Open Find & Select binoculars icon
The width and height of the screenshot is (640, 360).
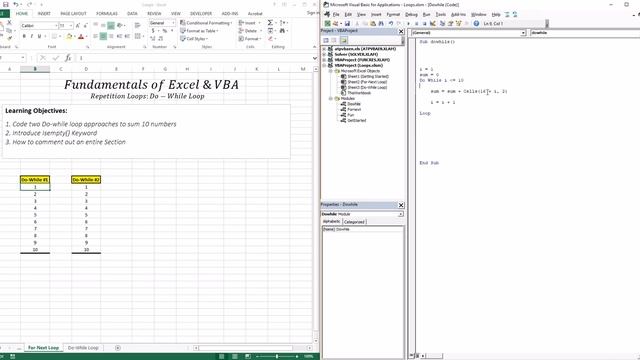282,31
